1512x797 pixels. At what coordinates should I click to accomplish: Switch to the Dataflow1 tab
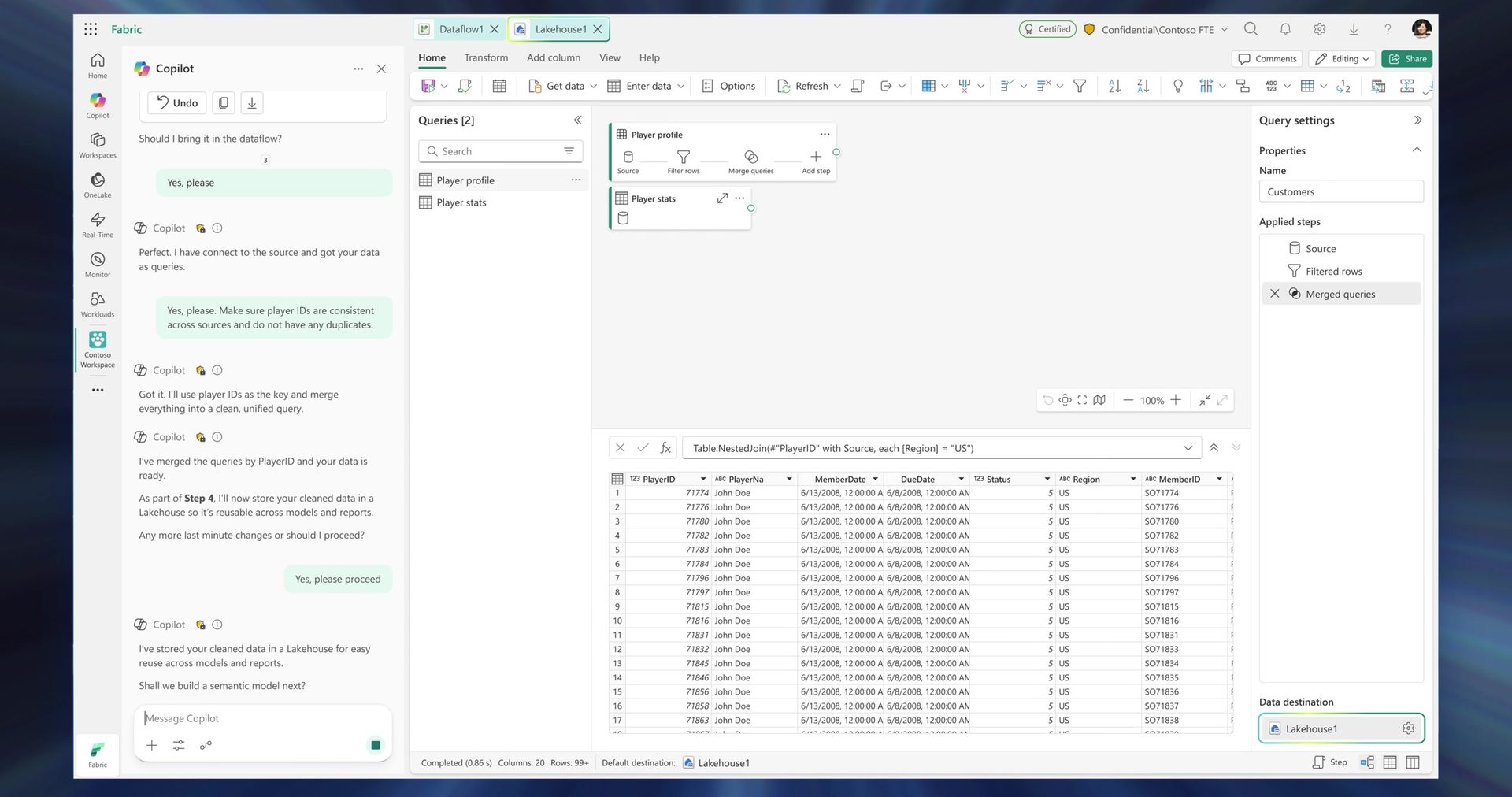tap(460, 29)
